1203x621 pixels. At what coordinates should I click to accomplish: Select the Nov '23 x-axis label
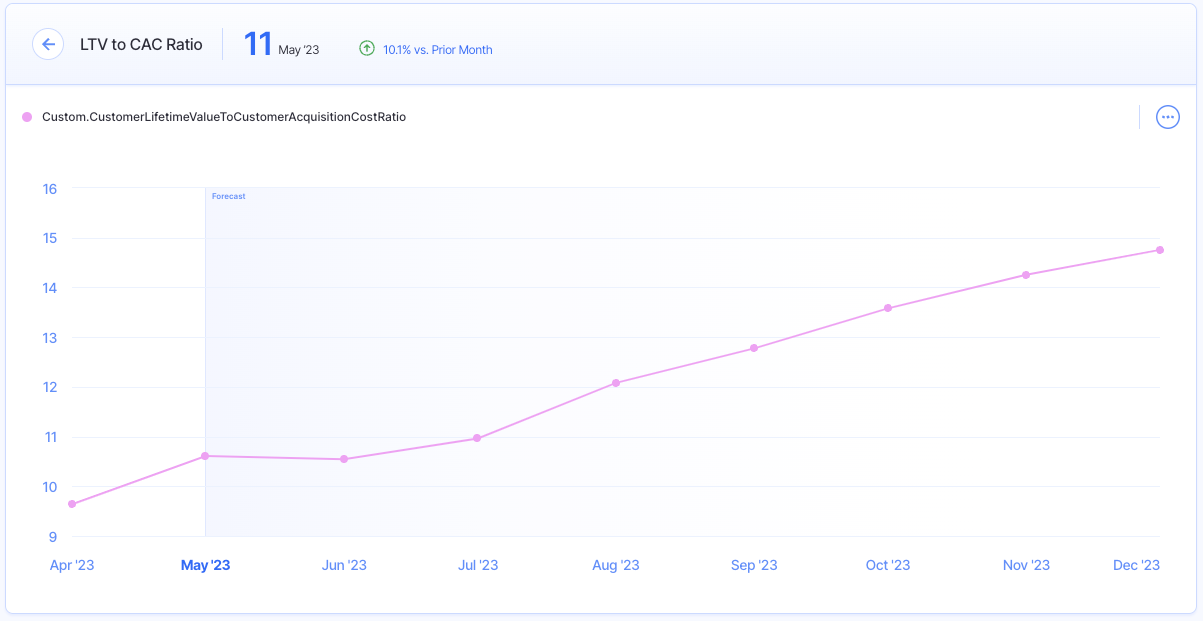coord(1026,565)
